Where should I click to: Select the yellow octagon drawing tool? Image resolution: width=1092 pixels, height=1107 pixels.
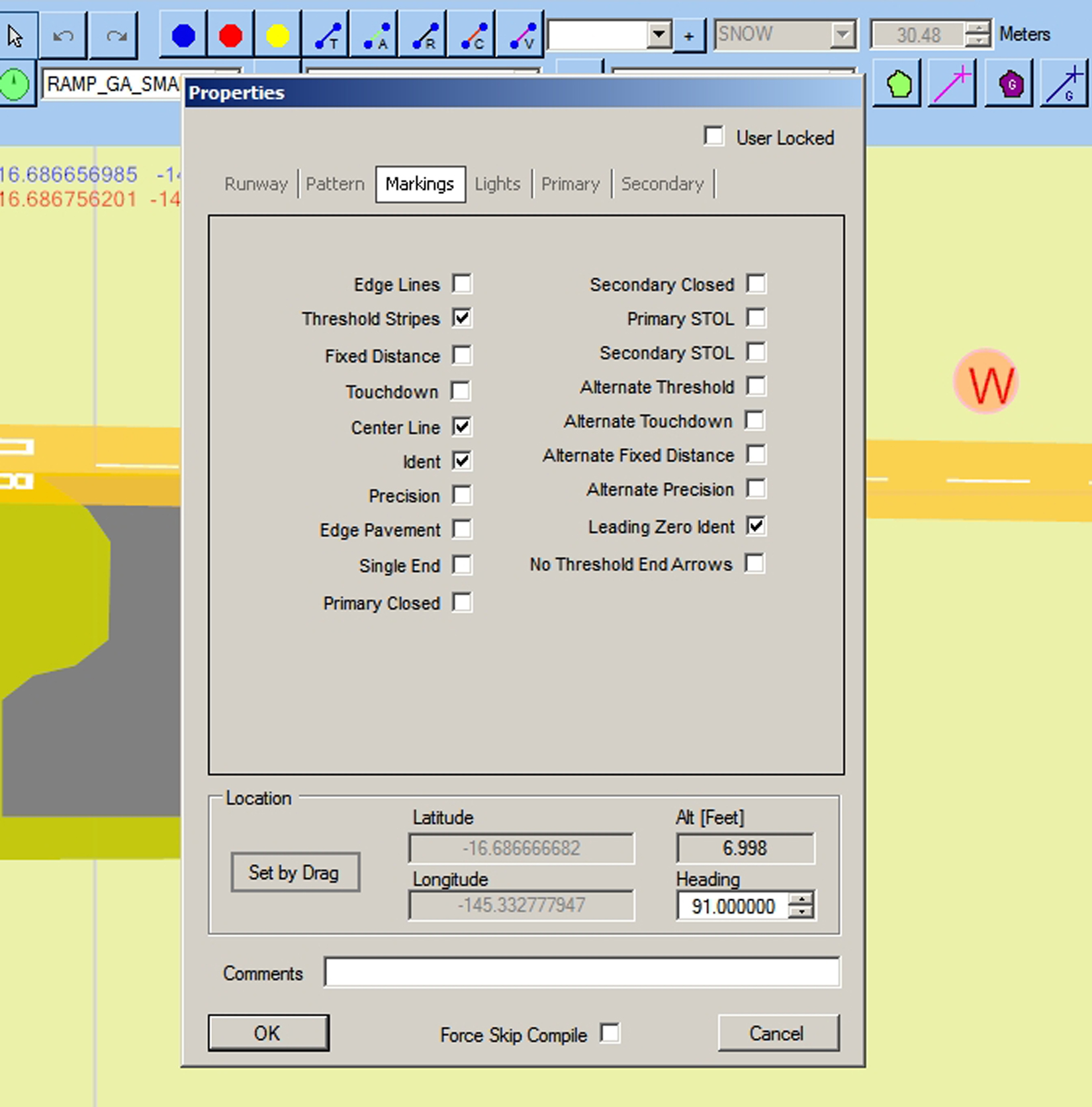[279, 35]
